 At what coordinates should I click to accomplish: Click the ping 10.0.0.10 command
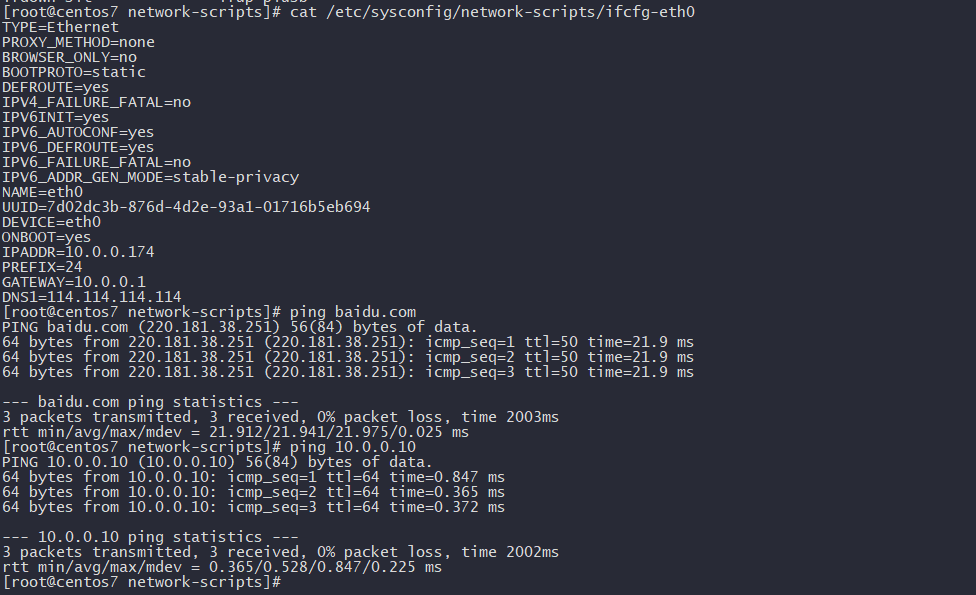coord(353,447)
